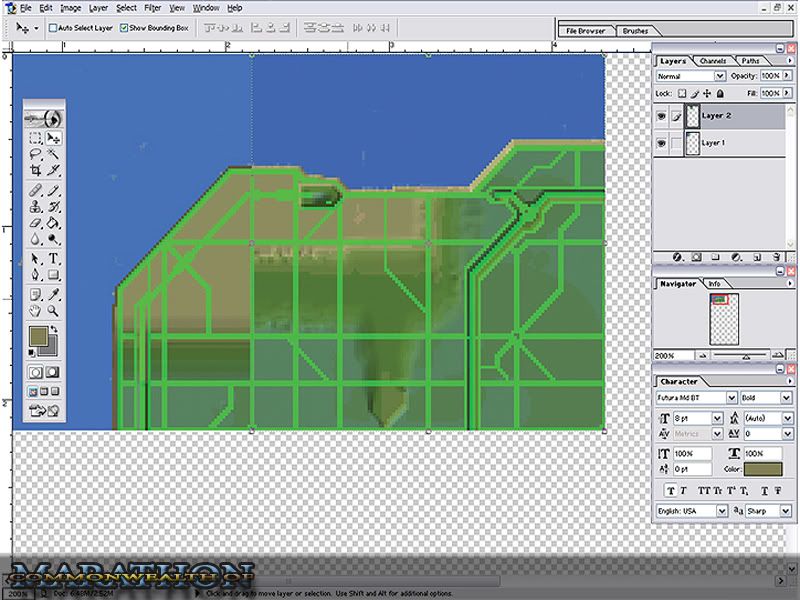Select the Path Selection arrow tool
This screenshot has width=800, height=600.
[35, 259]
